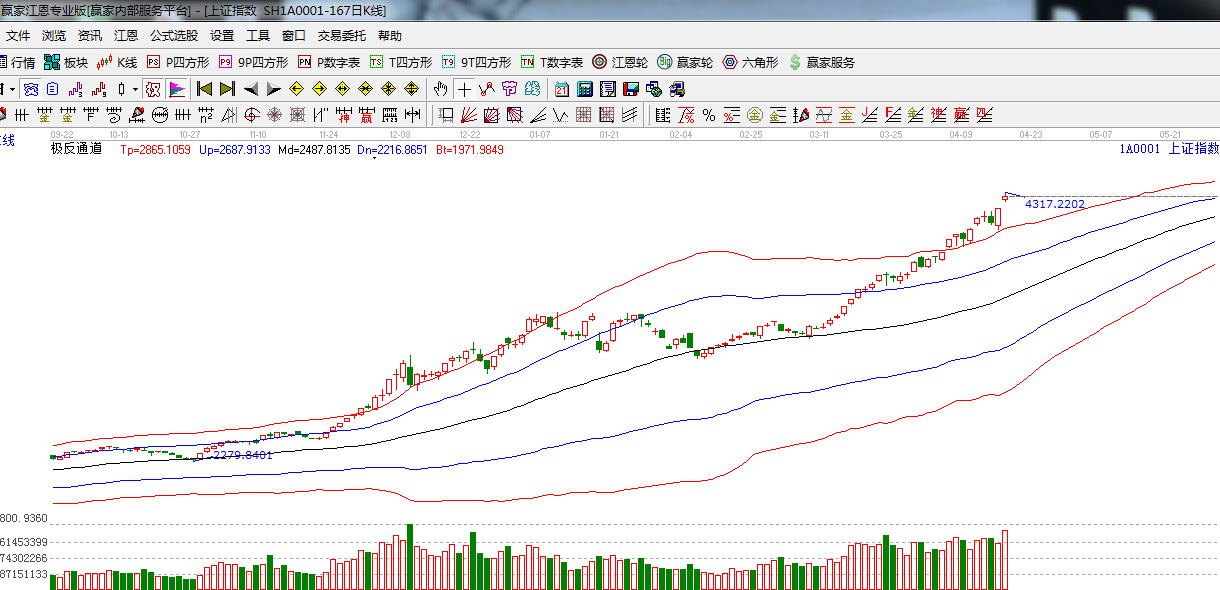This screenshot has height=590, width=1220.
Task: Open the calculator icon in toolbar
Action: (585, 89)
